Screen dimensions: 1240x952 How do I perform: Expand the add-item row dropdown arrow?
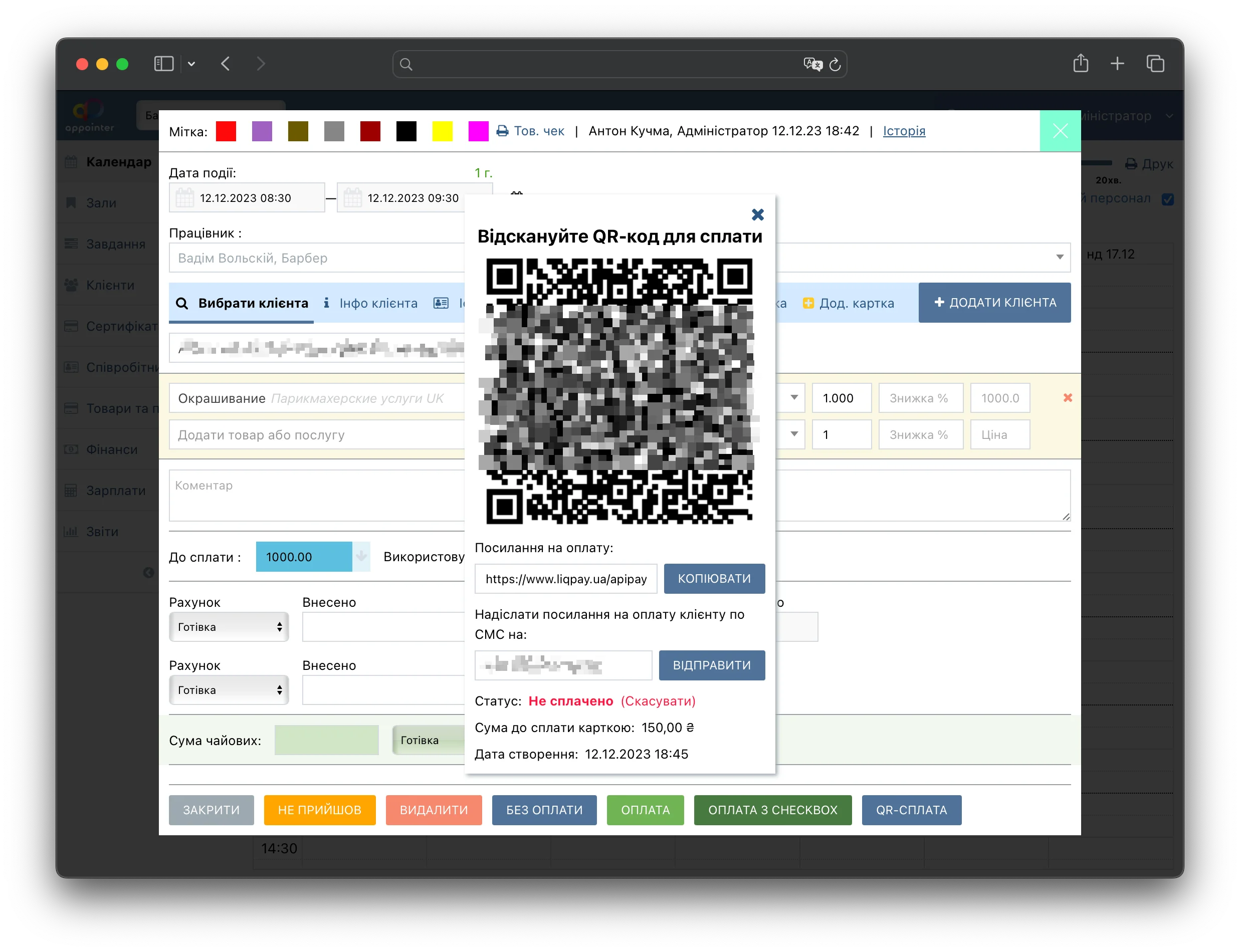click(793, 434)
